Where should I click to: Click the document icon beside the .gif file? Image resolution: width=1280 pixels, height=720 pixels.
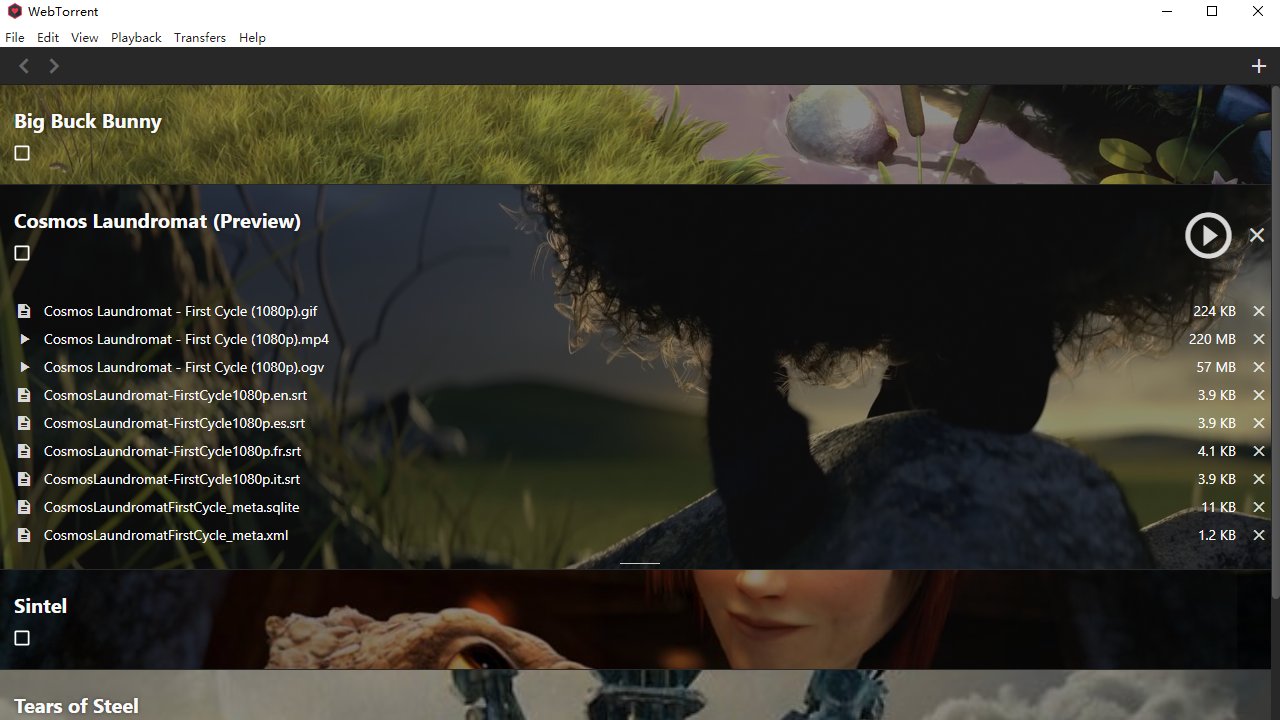24,311
